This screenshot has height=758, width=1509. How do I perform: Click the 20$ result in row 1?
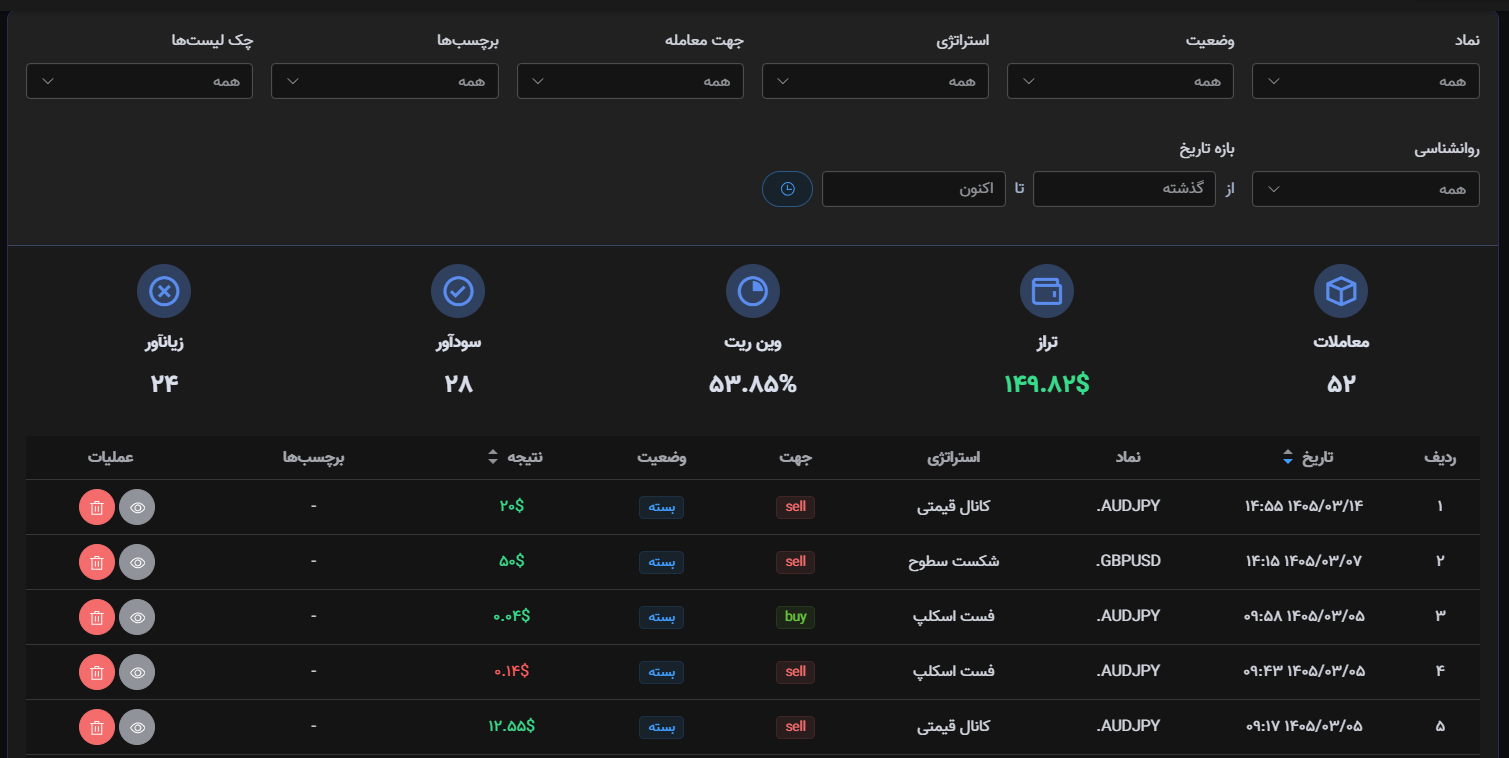pyautogui.click(x=511, y=507)
